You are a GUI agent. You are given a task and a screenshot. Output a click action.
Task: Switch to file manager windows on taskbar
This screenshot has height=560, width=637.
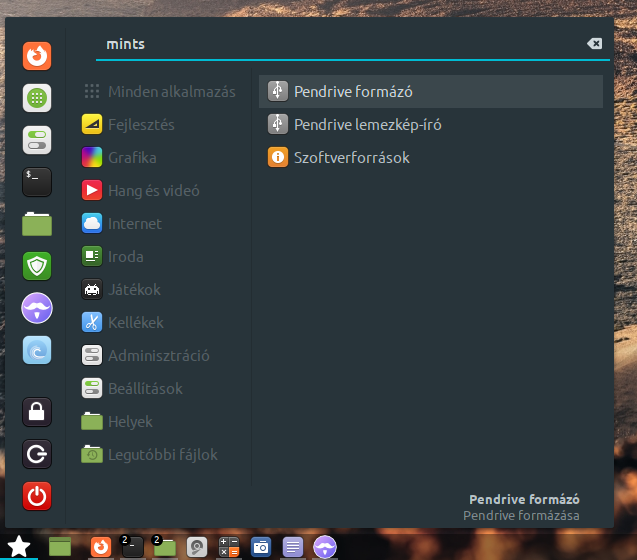point(165,547)
